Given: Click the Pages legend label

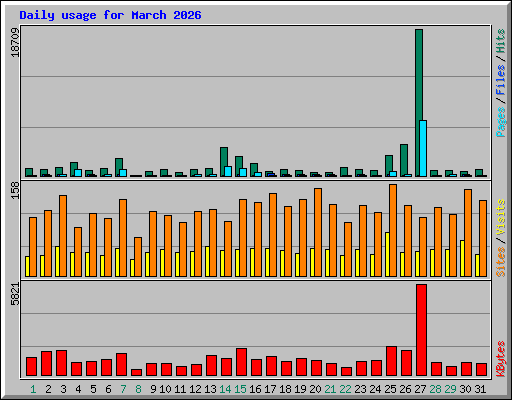Looking at the screenshot, I should (x=500, y=122).
